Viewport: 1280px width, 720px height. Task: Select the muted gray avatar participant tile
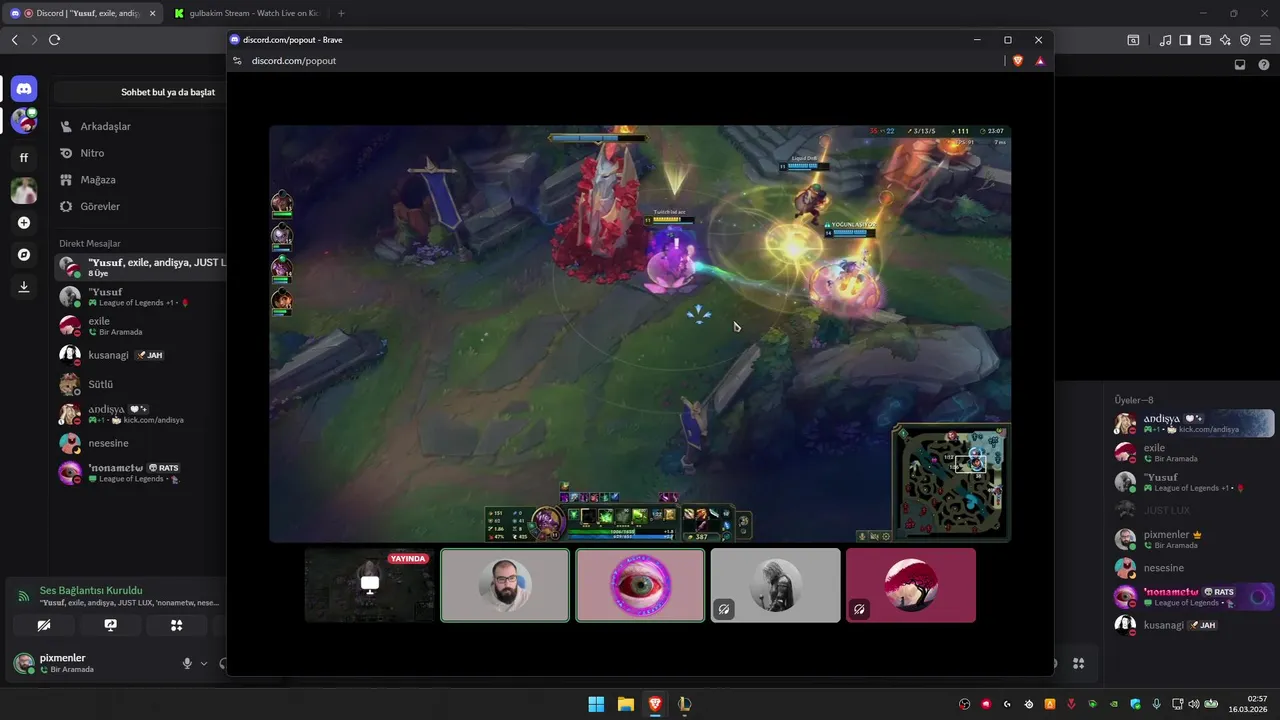point(775,585)
